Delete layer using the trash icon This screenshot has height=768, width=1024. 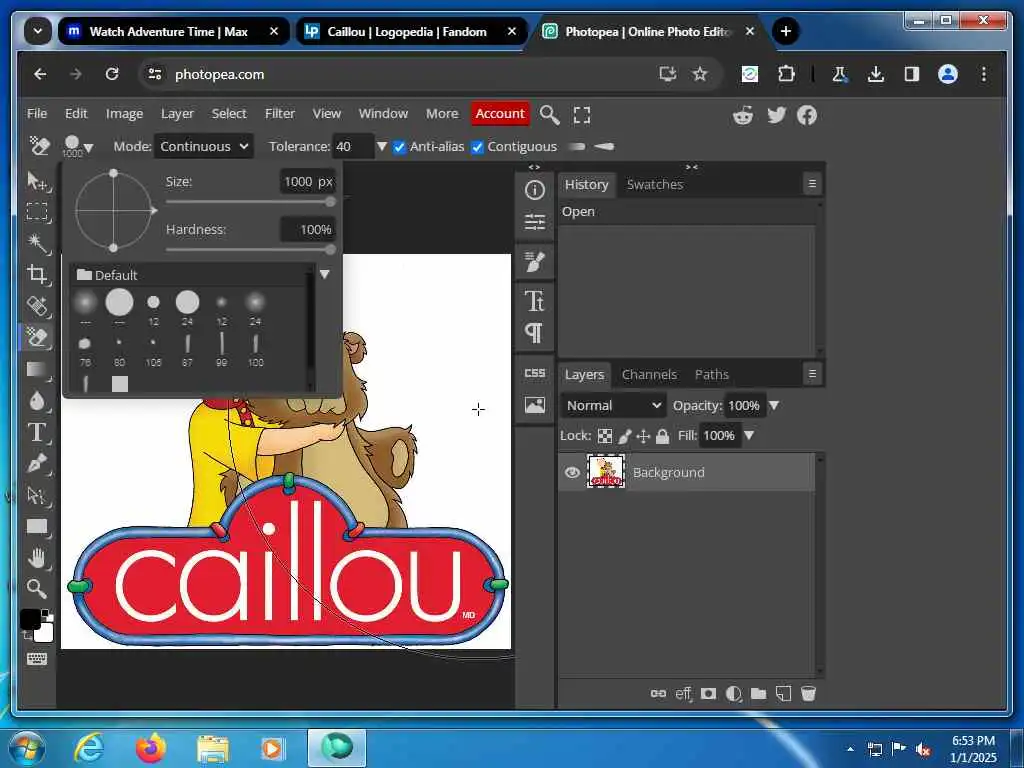pyautogui.click(x=808, y=694)
